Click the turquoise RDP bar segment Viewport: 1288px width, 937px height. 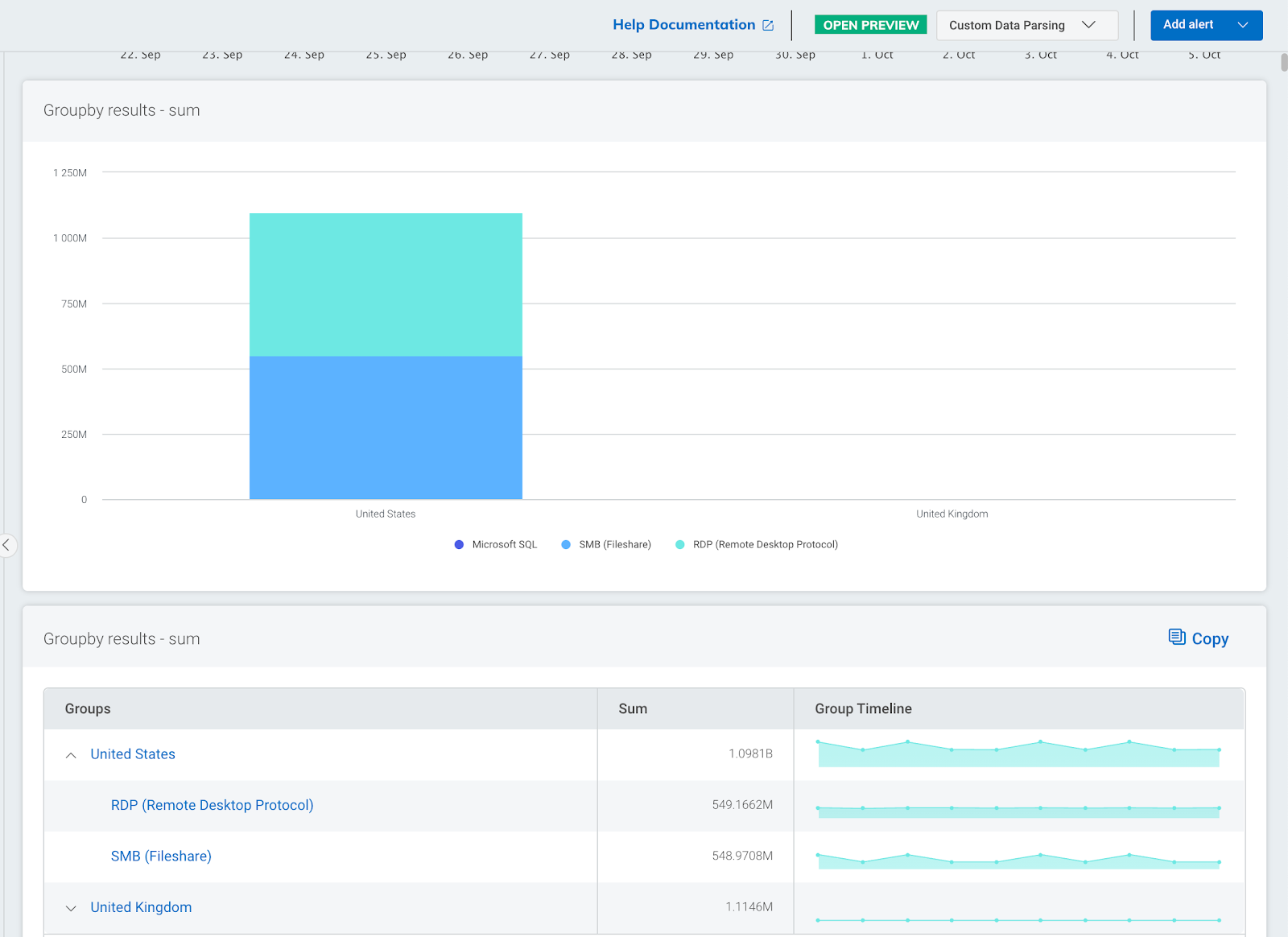(x=386, y=285)
